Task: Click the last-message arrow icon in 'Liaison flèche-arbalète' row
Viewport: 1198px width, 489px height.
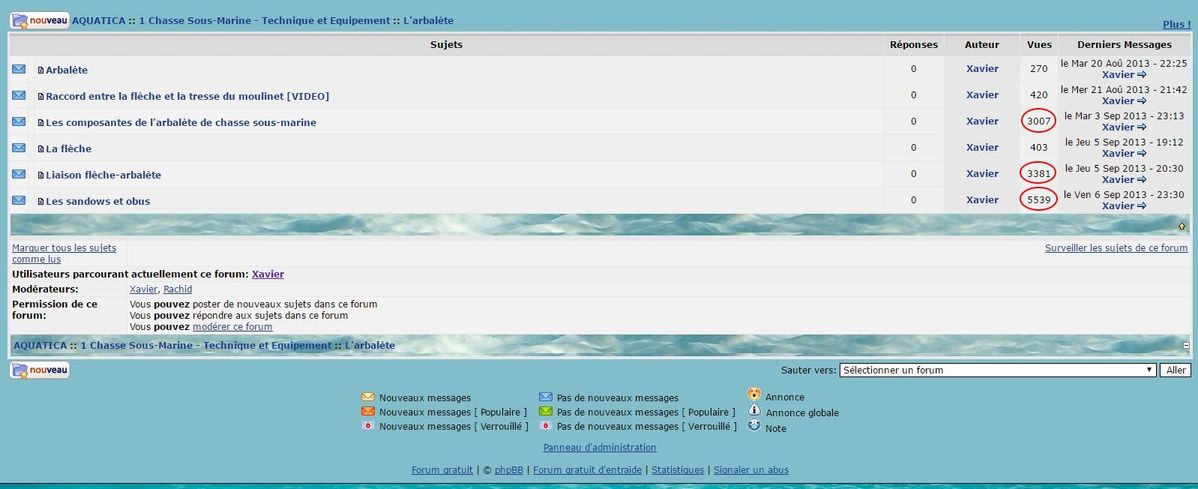Action: coord(1142,180)
